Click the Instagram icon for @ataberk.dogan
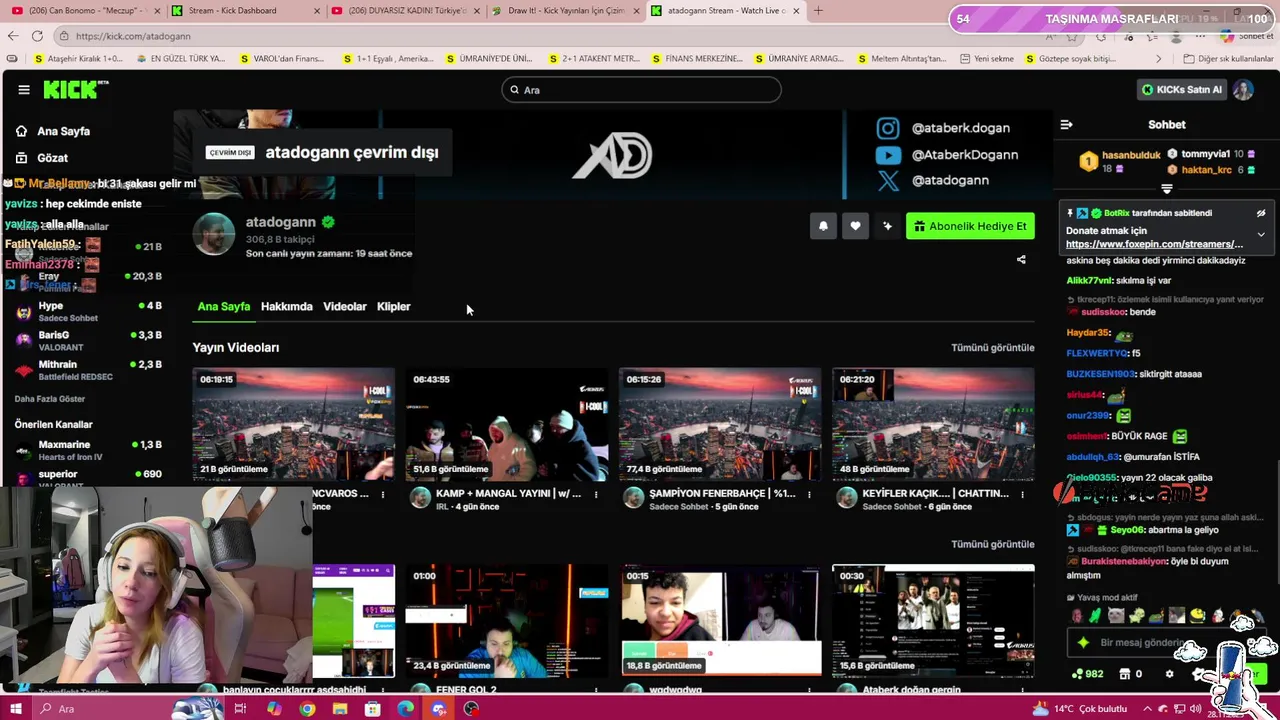 (x=888, y=128)
